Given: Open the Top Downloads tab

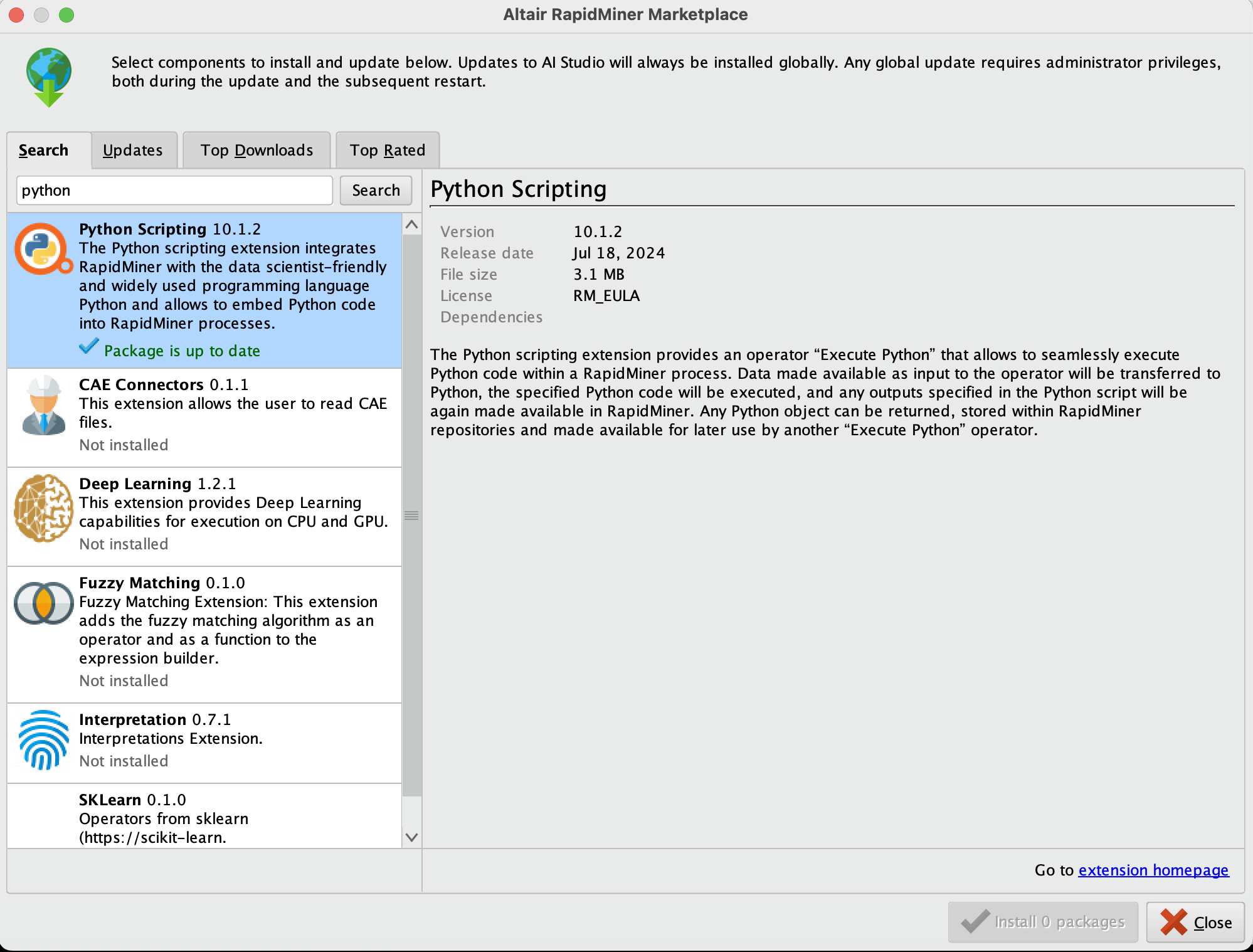Looking at the screenshot, I should click(256, 151).
